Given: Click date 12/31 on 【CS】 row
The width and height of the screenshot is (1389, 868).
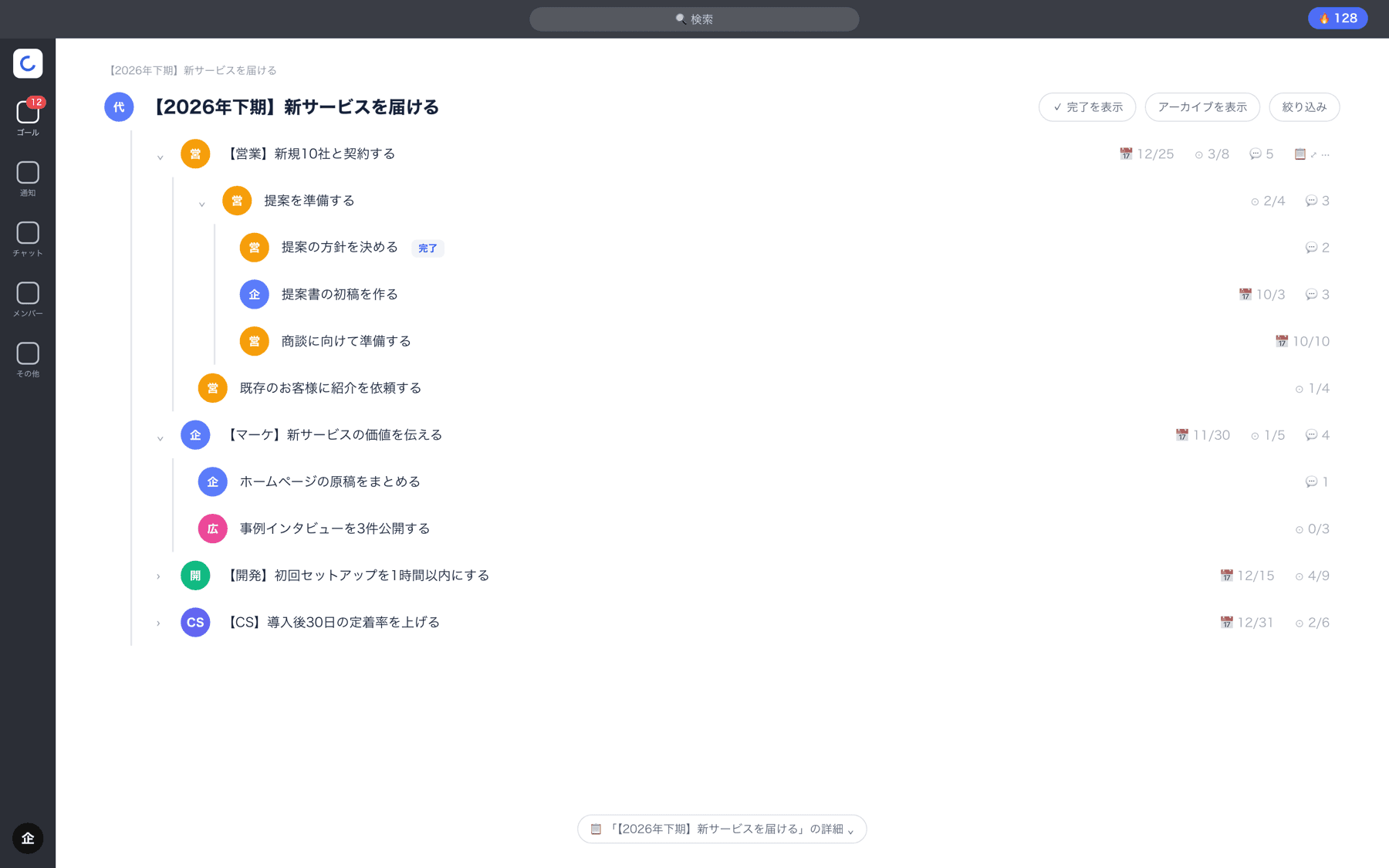Looking at the screenshot, I should coord(1247,623).
